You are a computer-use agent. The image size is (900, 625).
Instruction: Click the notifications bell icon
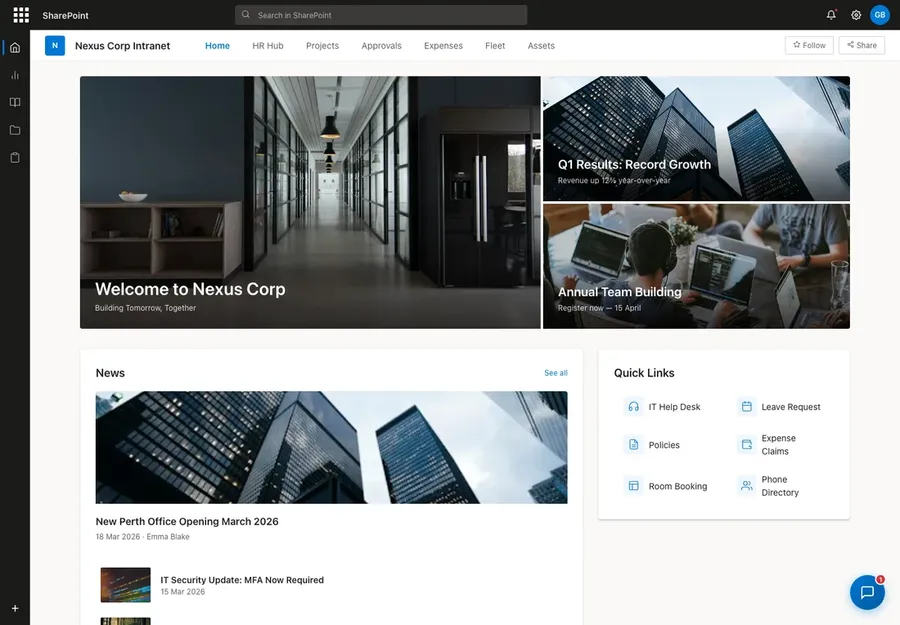[831, 15]
